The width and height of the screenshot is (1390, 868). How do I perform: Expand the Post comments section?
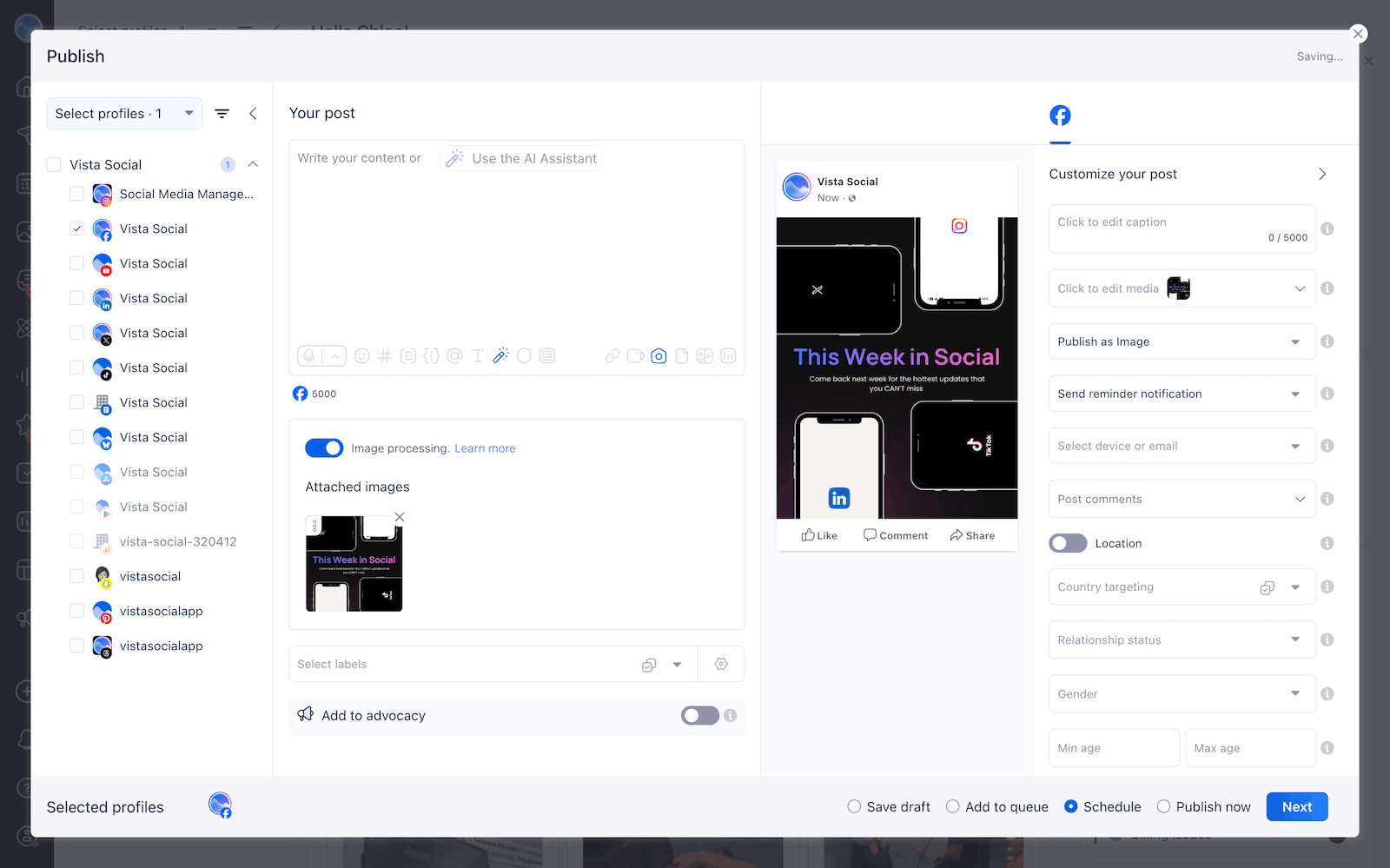click(x=1182, y=499)
